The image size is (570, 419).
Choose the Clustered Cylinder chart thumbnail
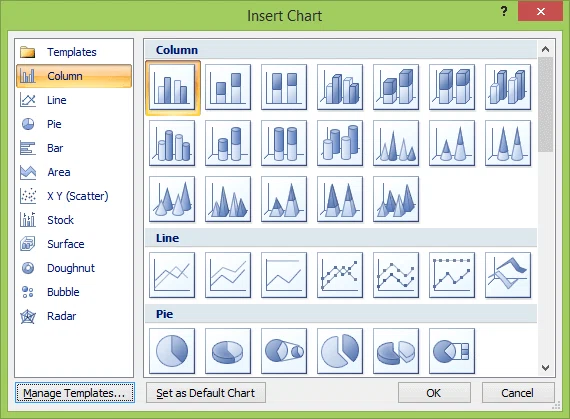(x=172, y=144)
